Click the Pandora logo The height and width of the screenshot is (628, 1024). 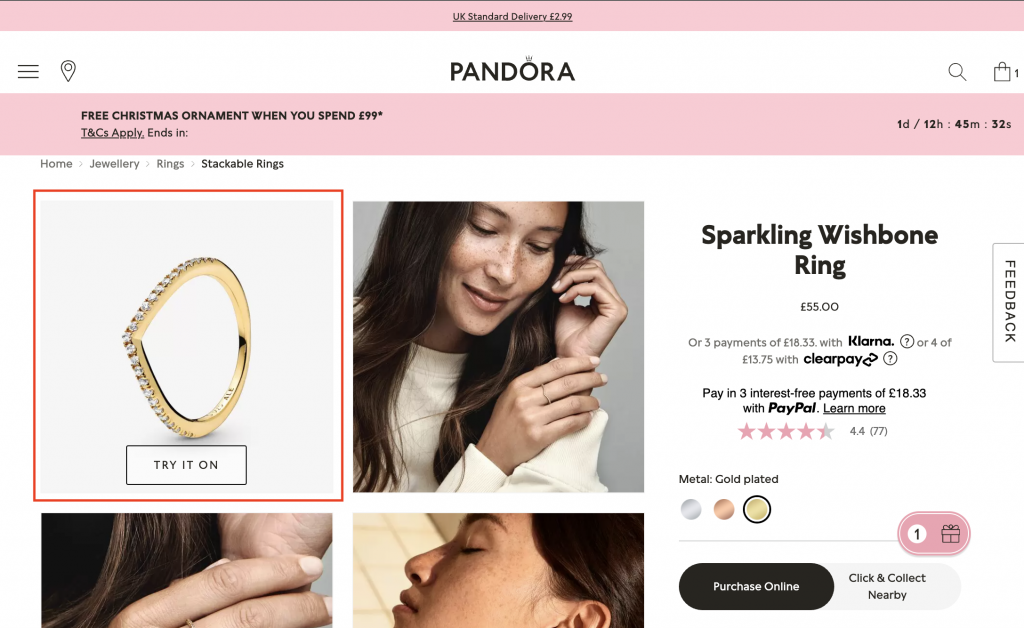(512, 69)
